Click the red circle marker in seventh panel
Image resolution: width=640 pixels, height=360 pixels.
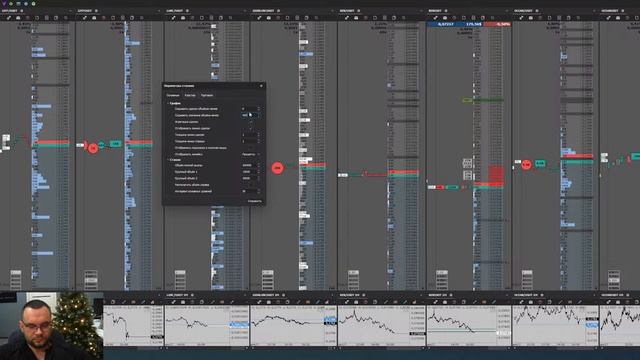pos(526,164)
